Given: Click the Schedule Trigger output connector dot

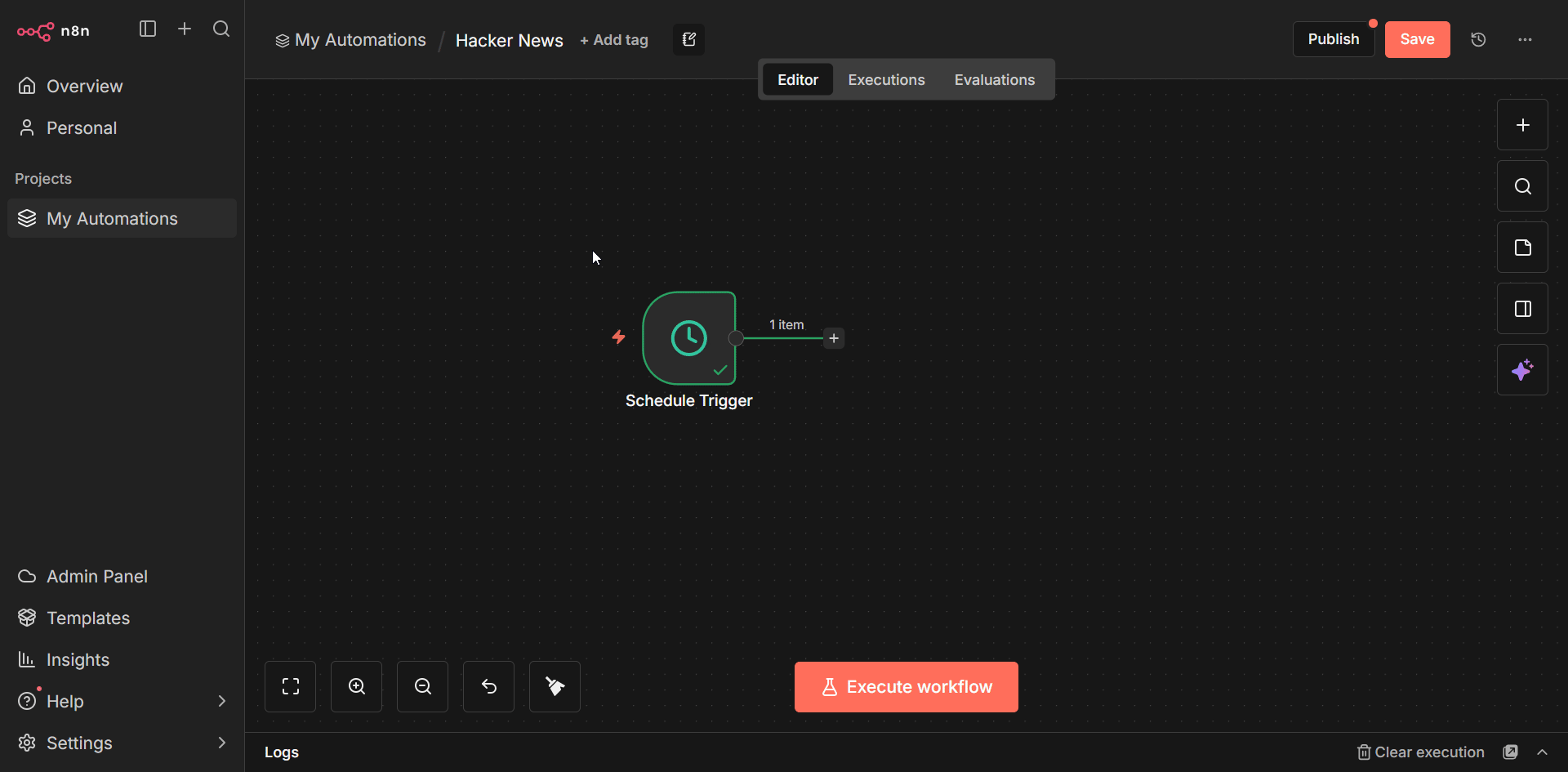Looking at the screenshot, I should point(736,338).
